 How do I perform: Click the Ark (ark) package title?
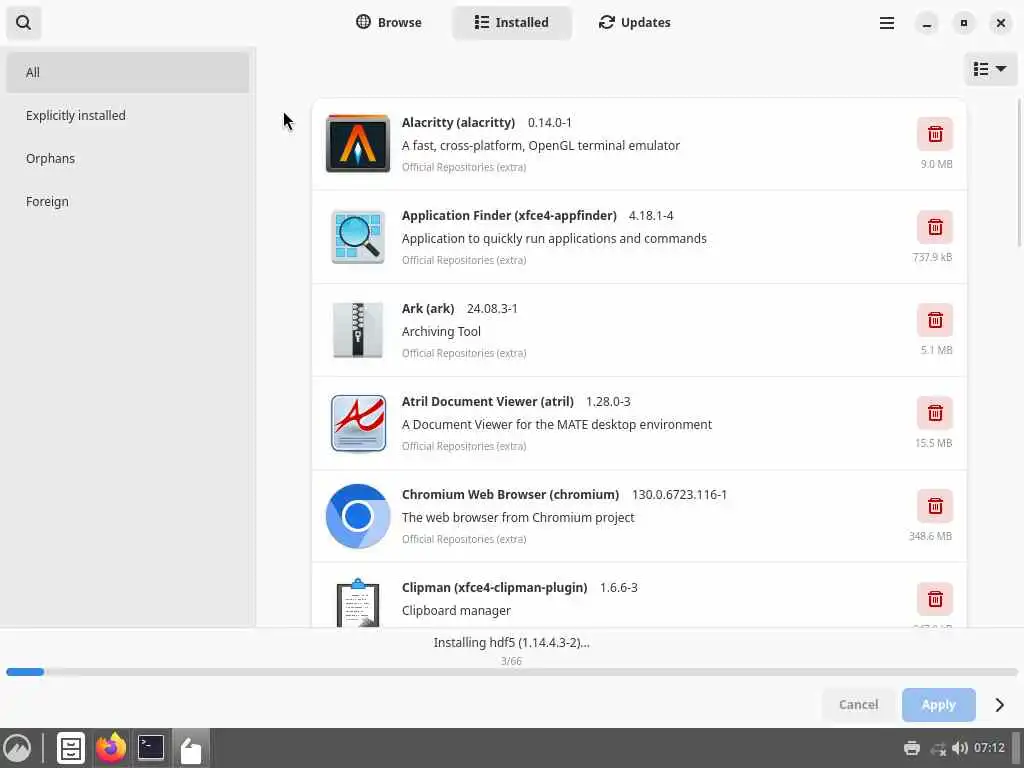(x=428, y=308)
